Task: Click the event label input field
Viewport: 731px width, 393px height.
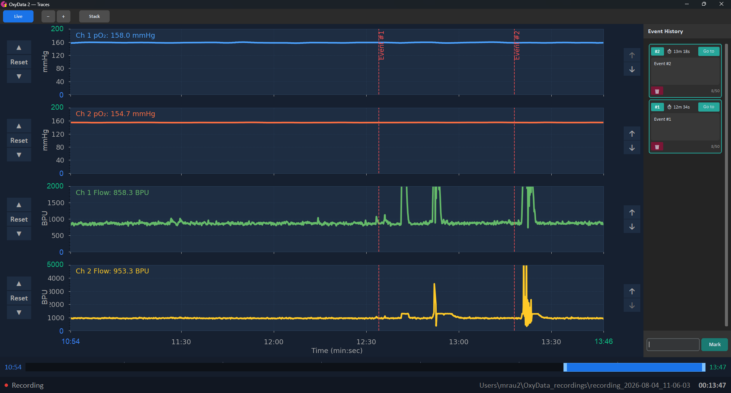Action: [673, 345]
